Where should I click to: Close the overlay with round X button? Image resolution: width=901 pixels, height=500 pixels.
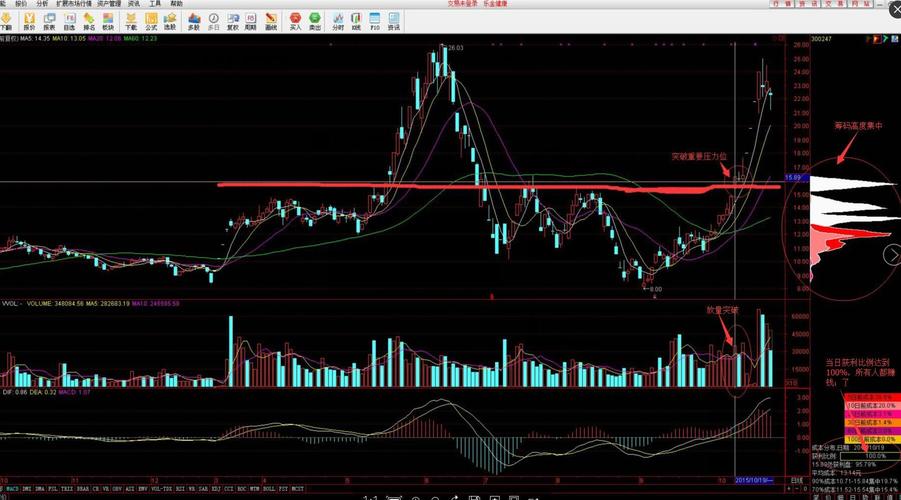click(895, 9)
